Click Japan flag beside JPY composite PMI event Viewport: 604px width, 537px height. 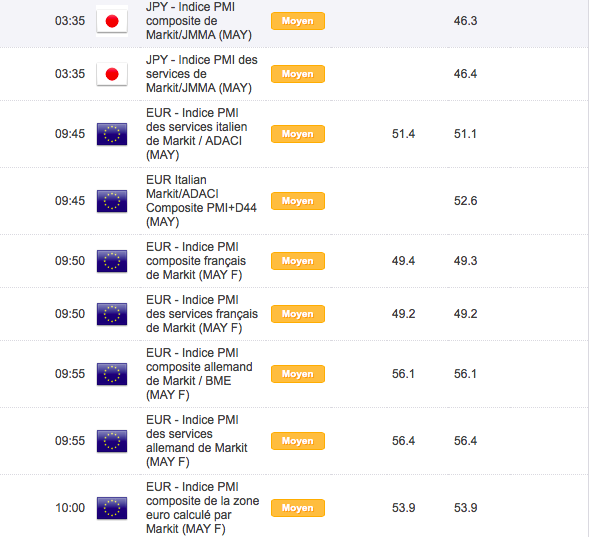click(x=112, y=21)
